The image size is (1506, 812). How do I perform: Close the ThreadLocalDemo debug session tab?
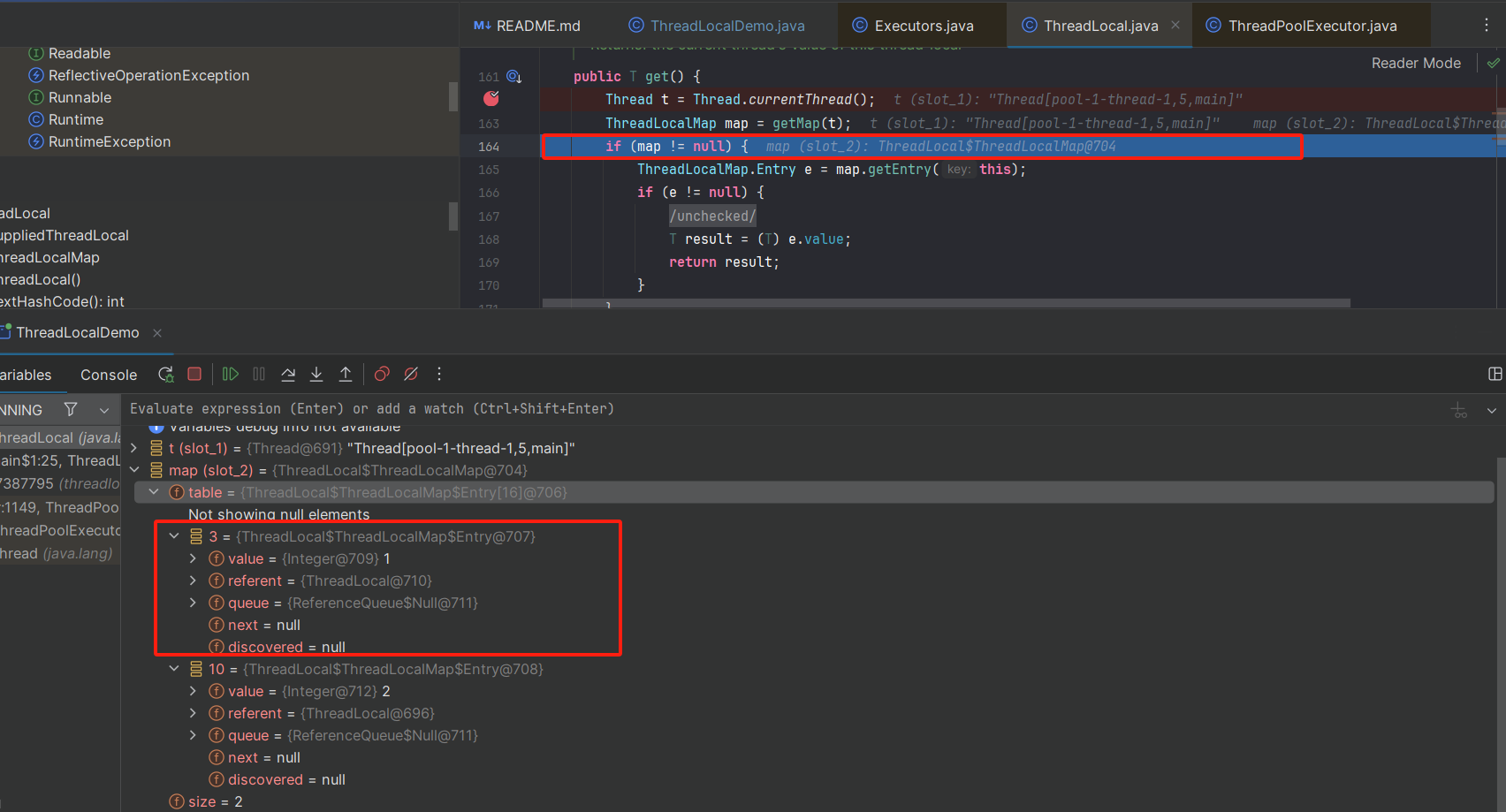(157, 333)
